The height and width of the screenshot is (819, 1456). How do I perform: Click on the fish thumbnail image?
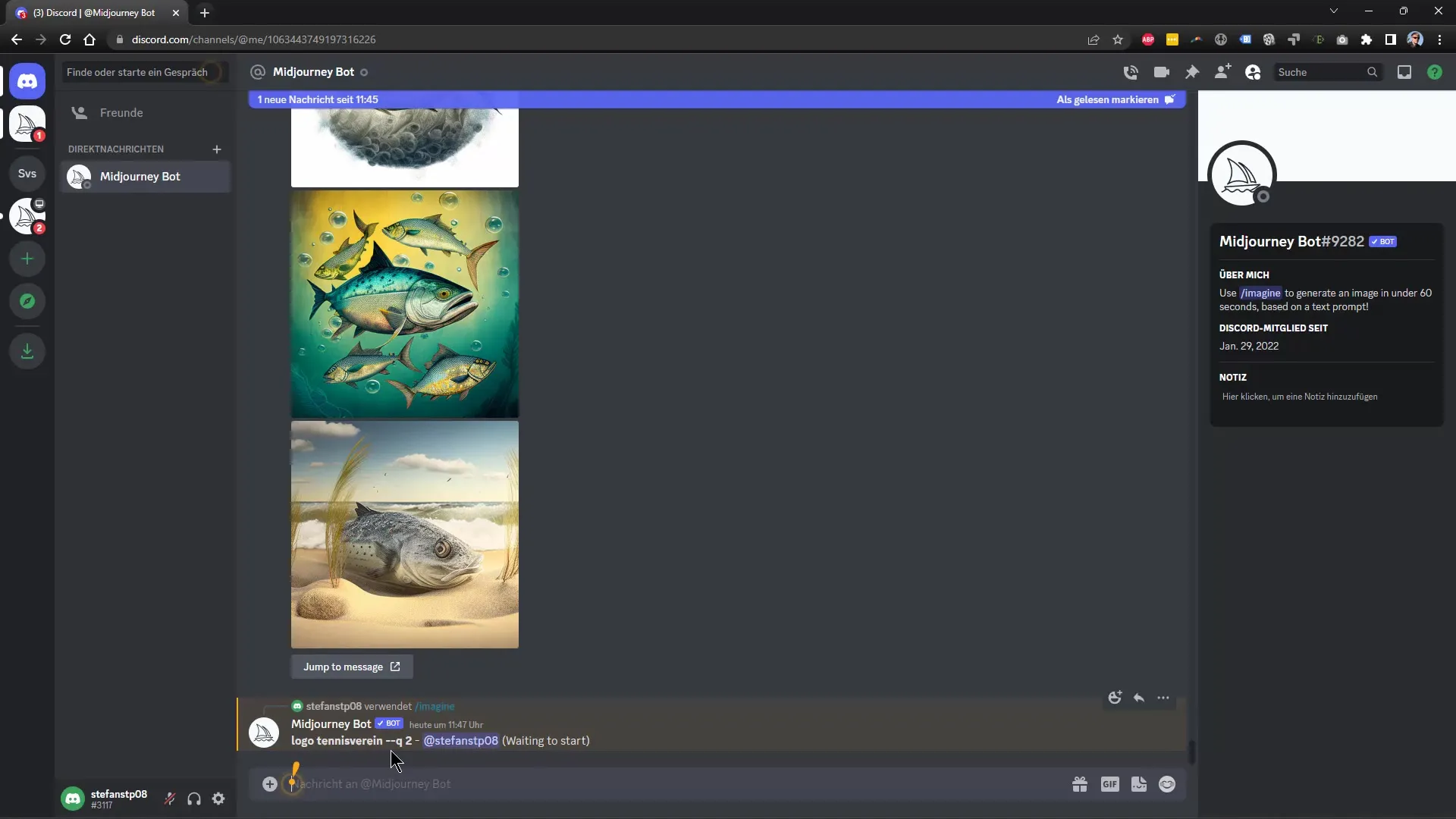tap(404, 303)
